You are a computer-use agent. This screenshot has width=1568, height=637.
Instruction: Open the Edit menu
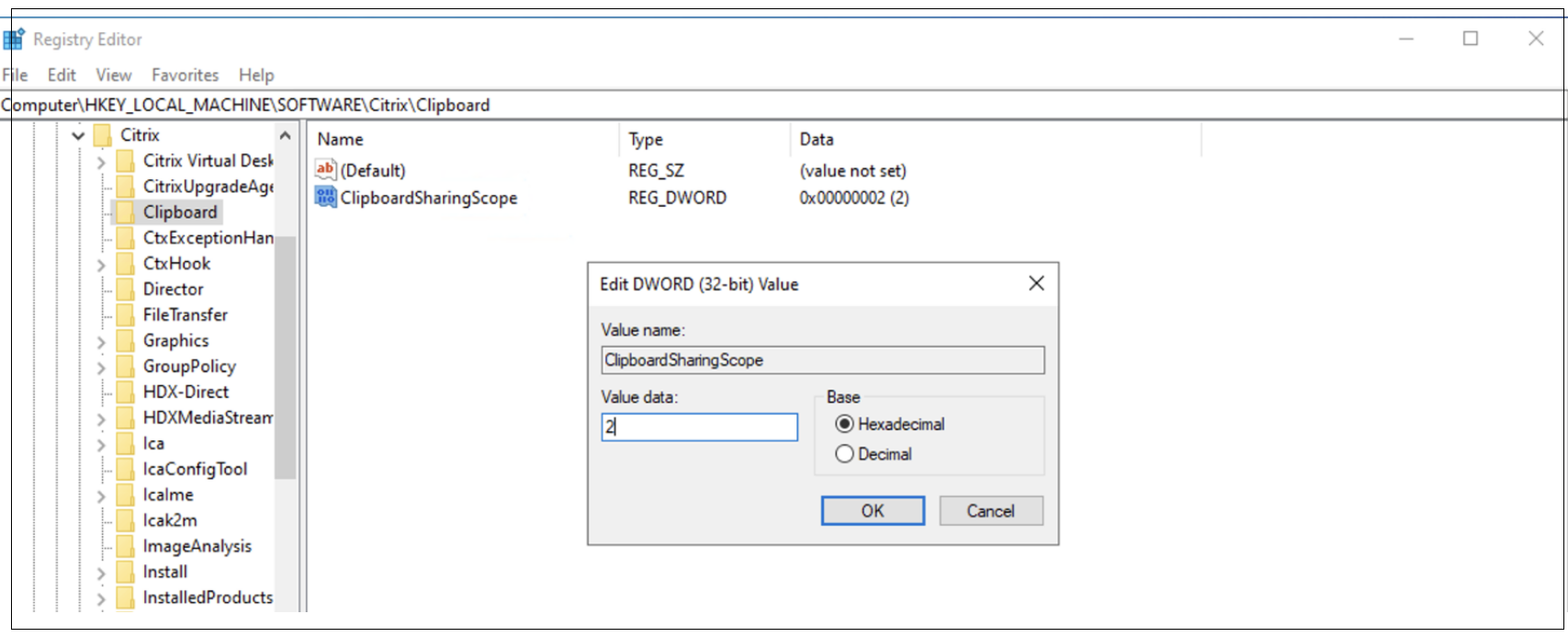62,75
